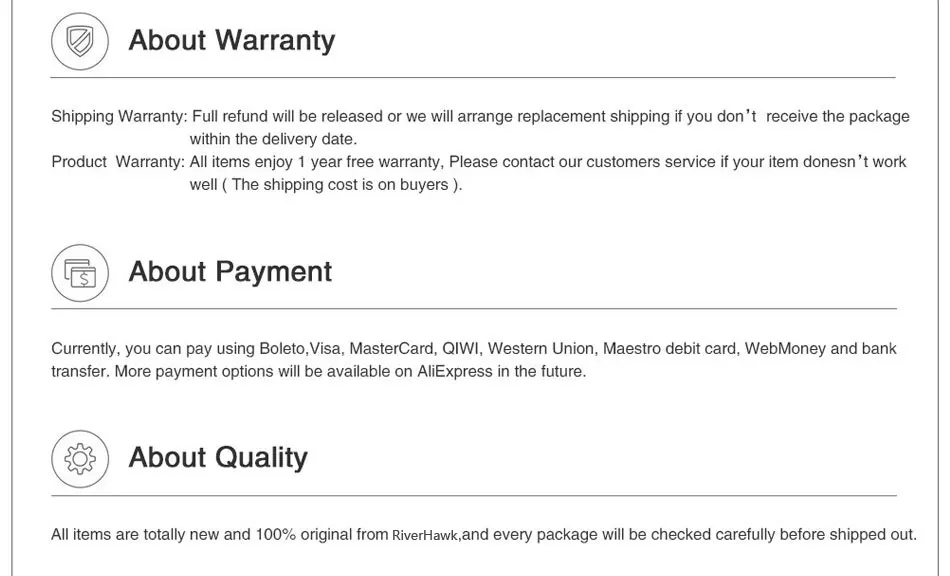Click the Product Warranty label
Image resolution: width=950 pixels, height=576 pixels.
pos(118,162)
